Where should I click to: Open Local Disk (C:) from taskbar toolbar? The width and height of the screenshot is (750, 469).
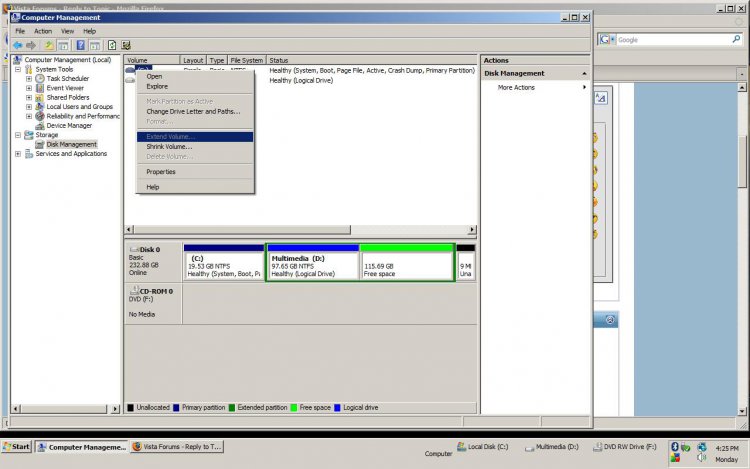click(483, 447)
